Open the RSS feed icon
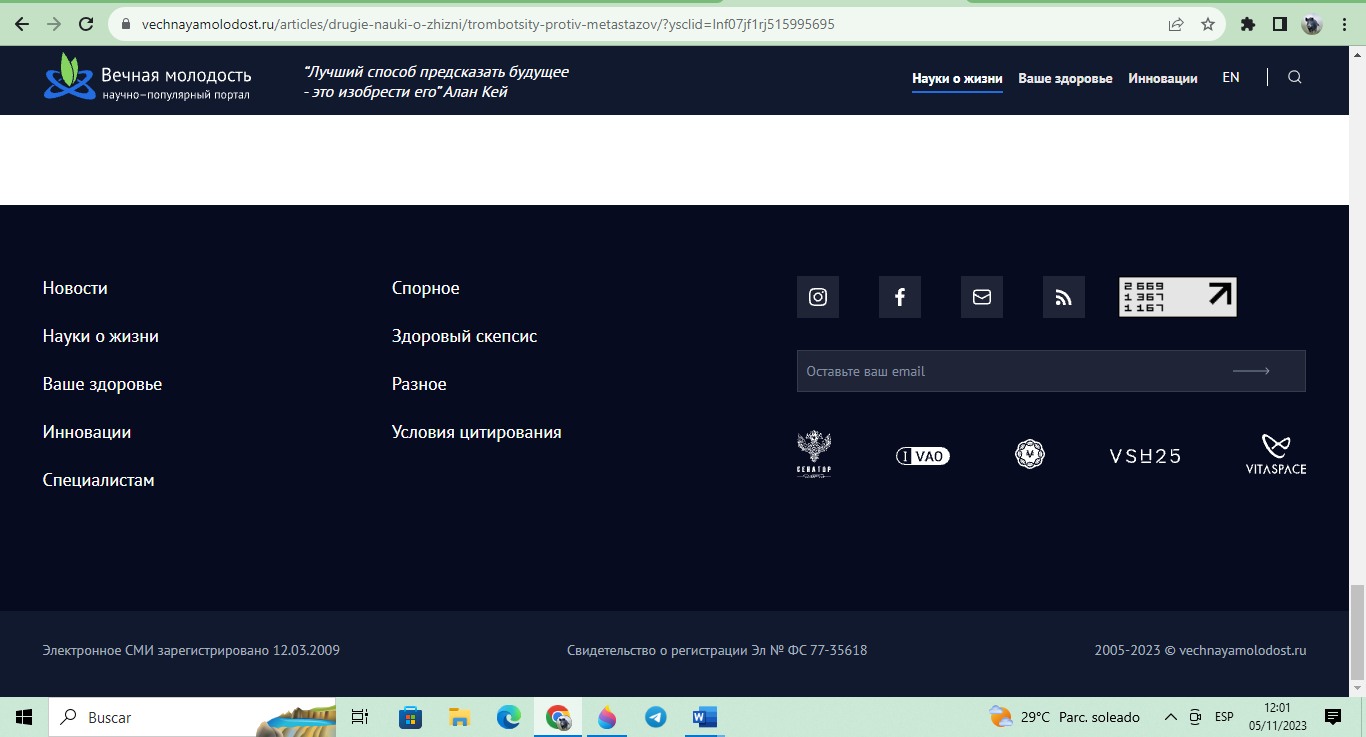This screenshot has width=1366, height=737. [x=1063, y=297]
